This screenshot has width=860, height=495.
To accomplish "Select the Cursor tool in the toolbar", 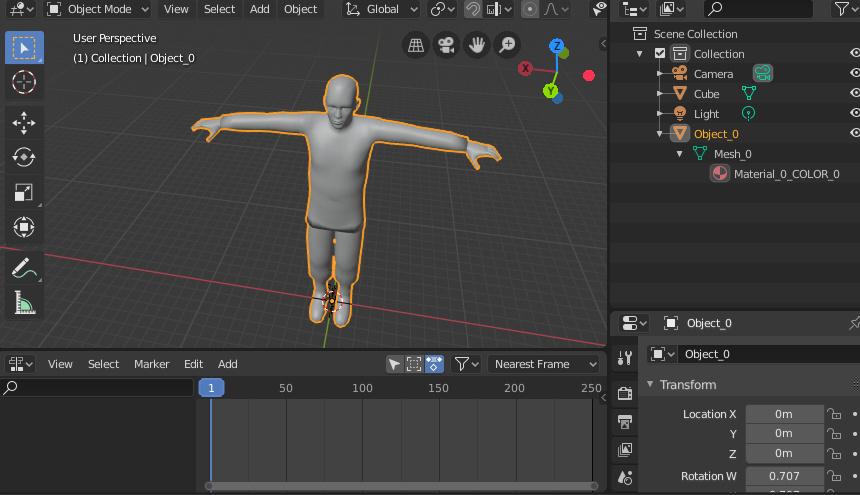I will coord(24,82).
